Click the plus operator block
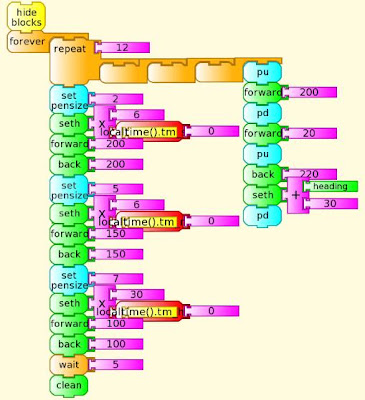The width and height of the screenshot is (365, 400). 295,195
